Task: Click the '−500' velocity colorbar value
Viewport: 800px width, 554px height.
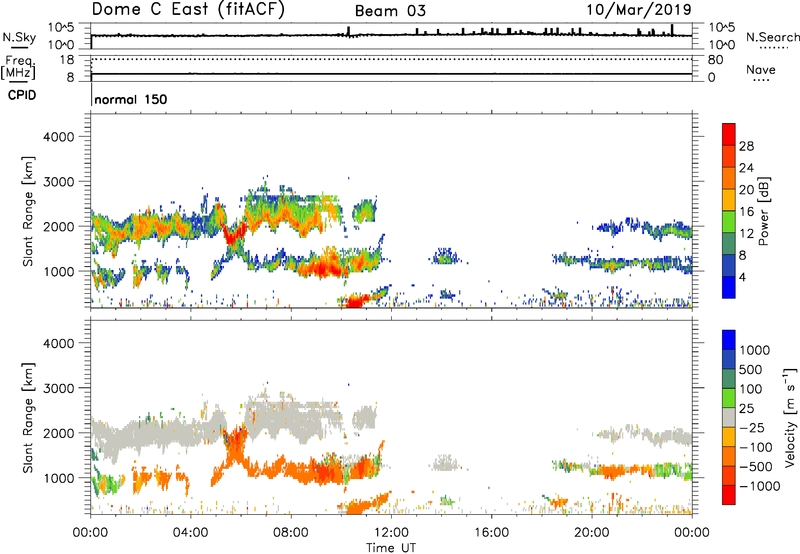Action: pyautogui.click(x=756, y=467)
